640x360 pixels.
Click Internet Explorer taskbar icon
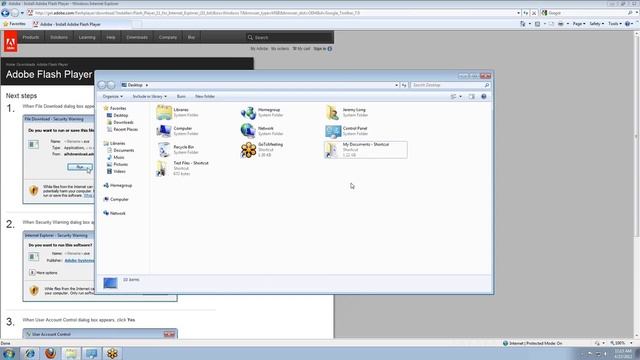tap(30, 353)
